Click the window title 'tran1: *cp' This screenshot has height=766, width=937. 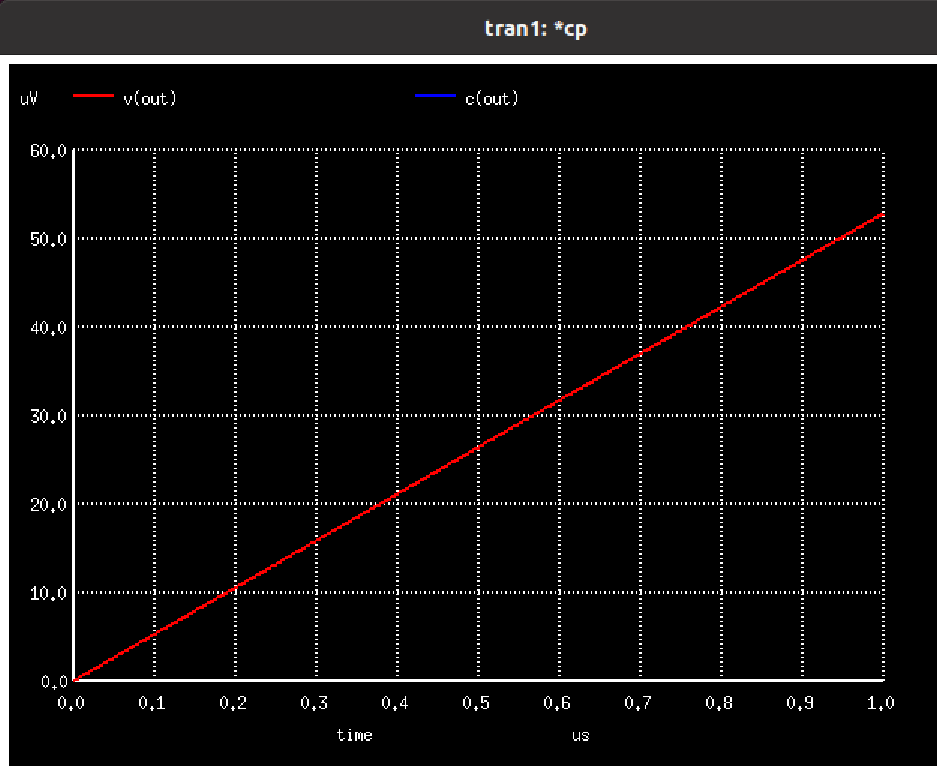(x=535, y=29)
